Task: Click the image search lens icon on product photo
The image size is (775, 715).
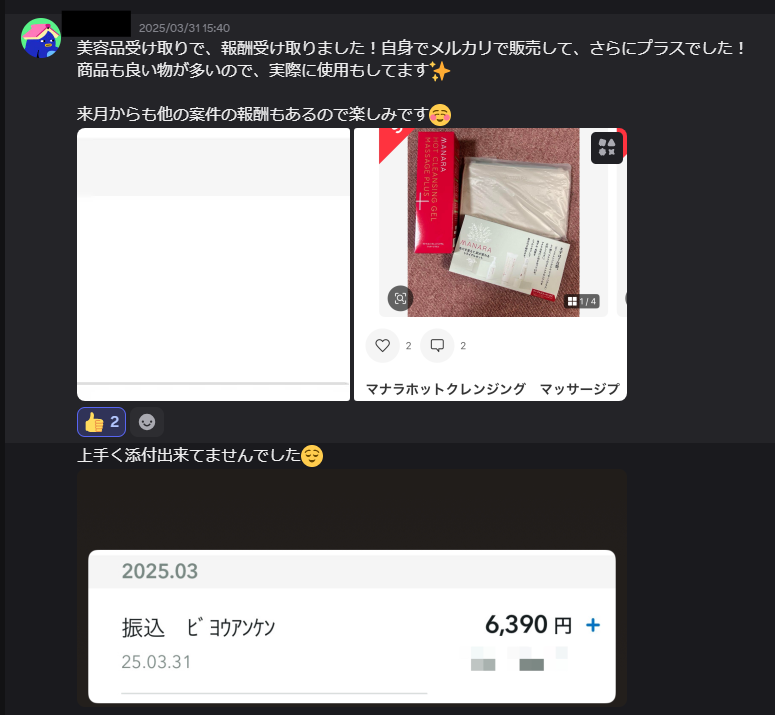Action: click(x=400, y=298)
